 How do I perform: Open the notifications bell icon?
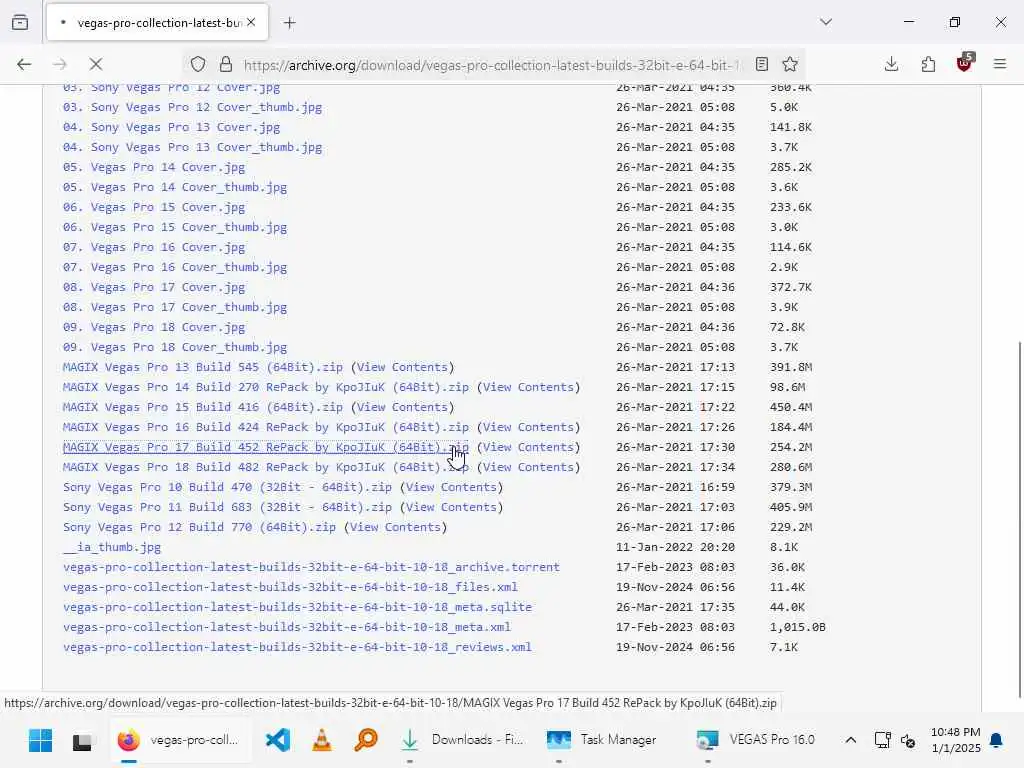[996, 741]
